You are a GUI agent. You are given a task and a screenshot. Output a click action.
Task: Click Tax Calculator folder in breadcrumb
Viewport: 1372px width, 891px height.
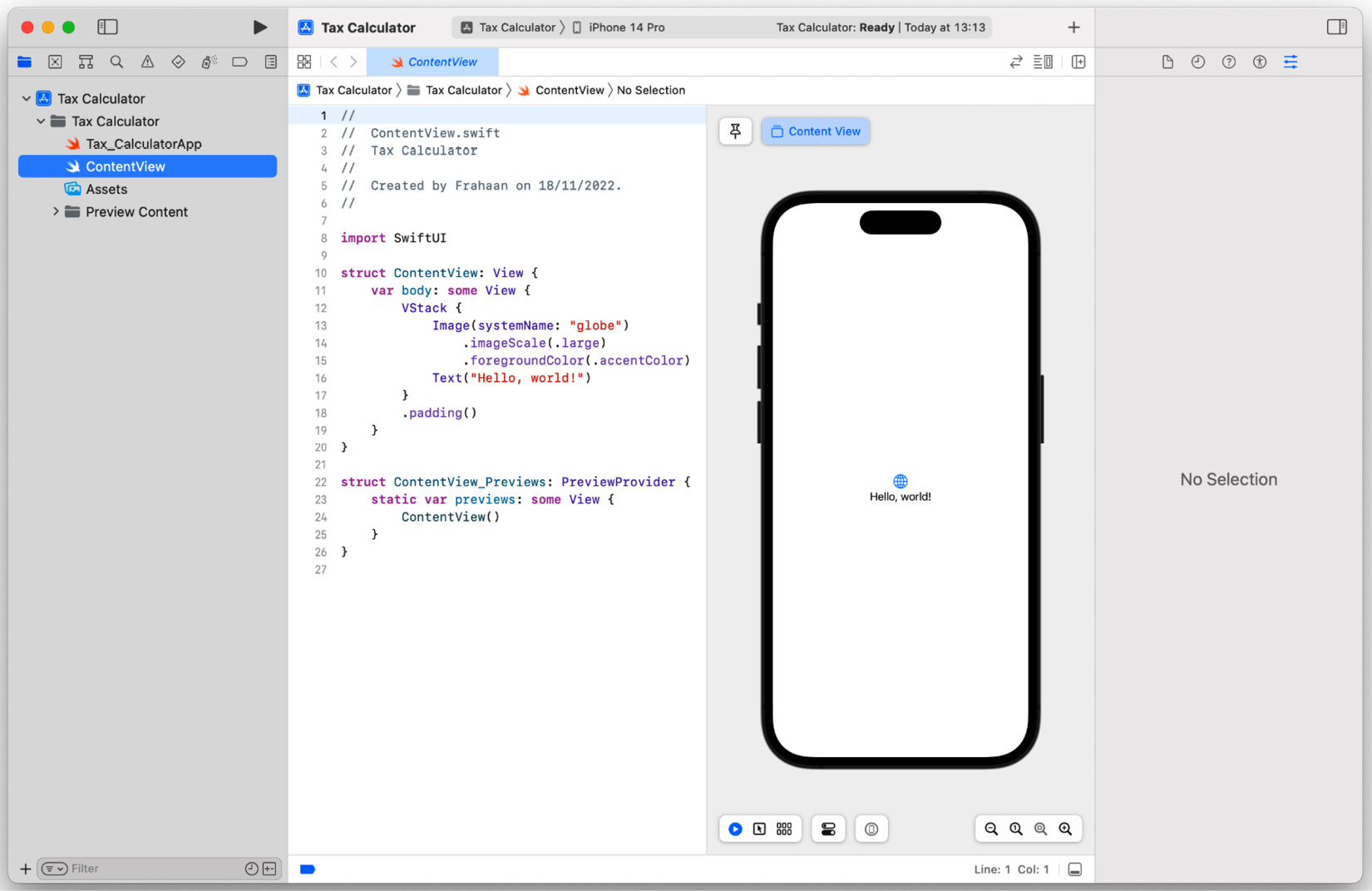[455, 90]
